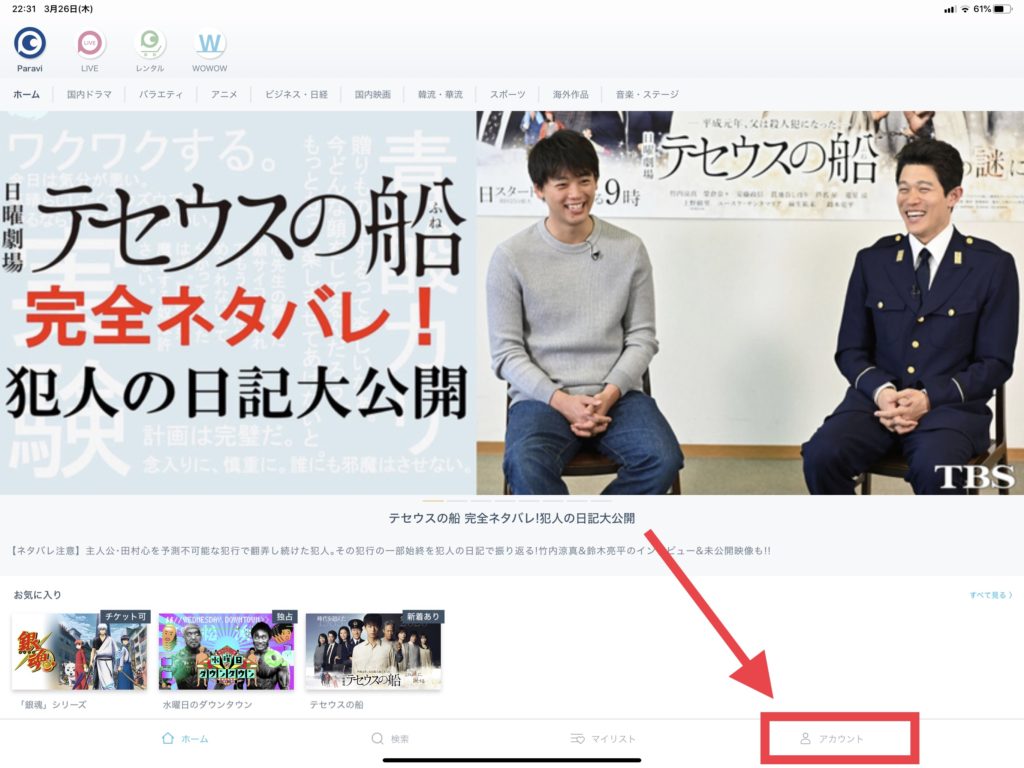Tap the テセウスの船 label under favorites
The image size is (1024, 768).
pos(336,705)
